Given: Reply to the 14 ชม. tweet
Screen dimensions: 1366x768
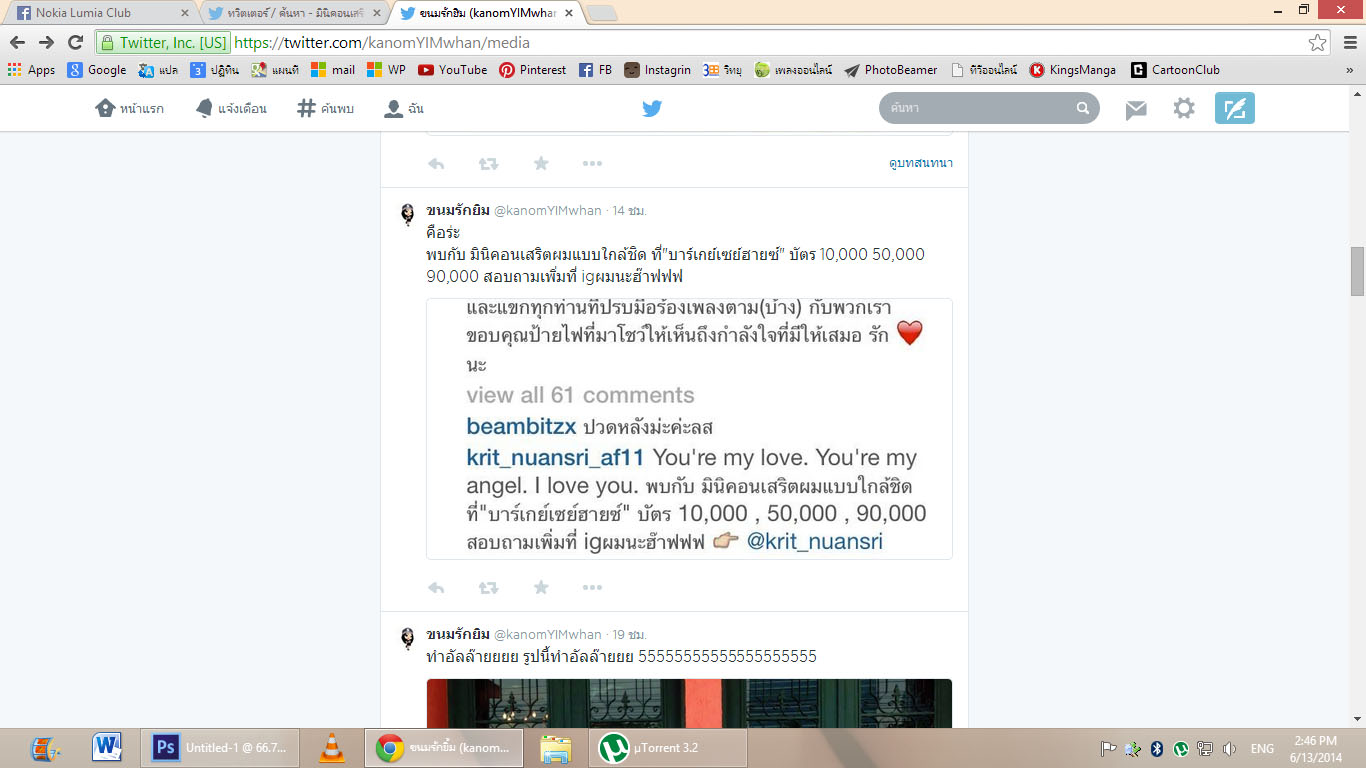Looking at the screenshot, I should (436, 588).
